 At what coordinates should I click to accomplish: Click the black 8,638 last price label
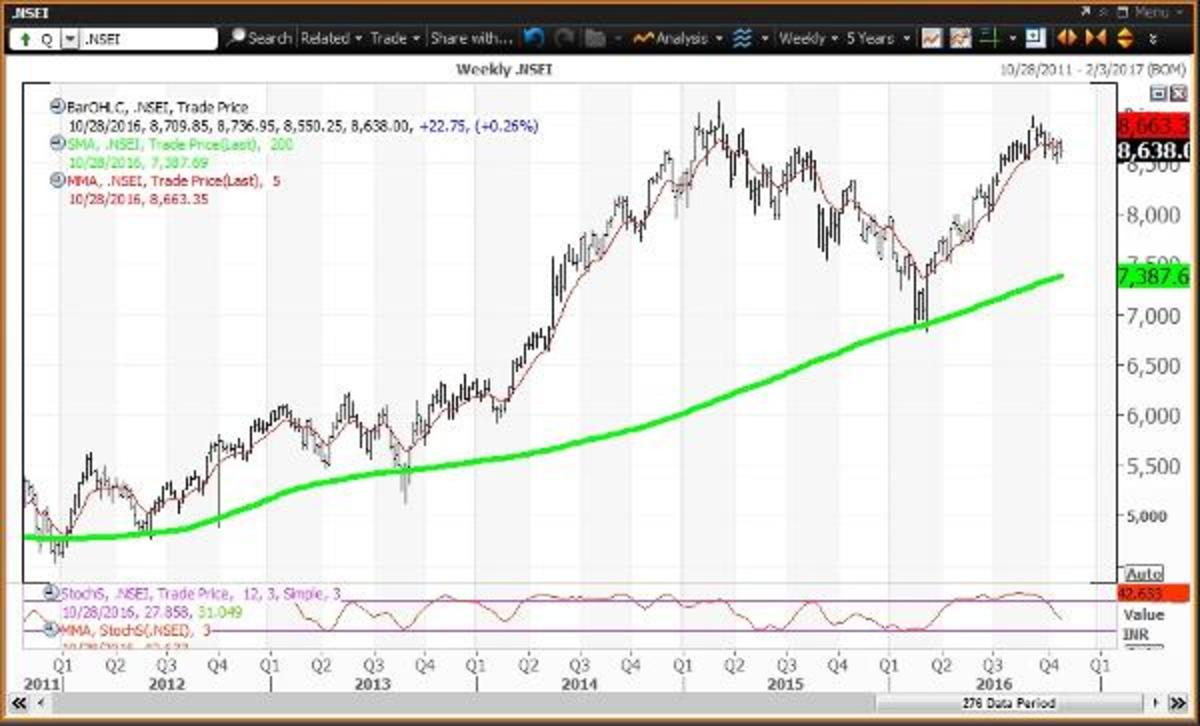click(1154, 151)
